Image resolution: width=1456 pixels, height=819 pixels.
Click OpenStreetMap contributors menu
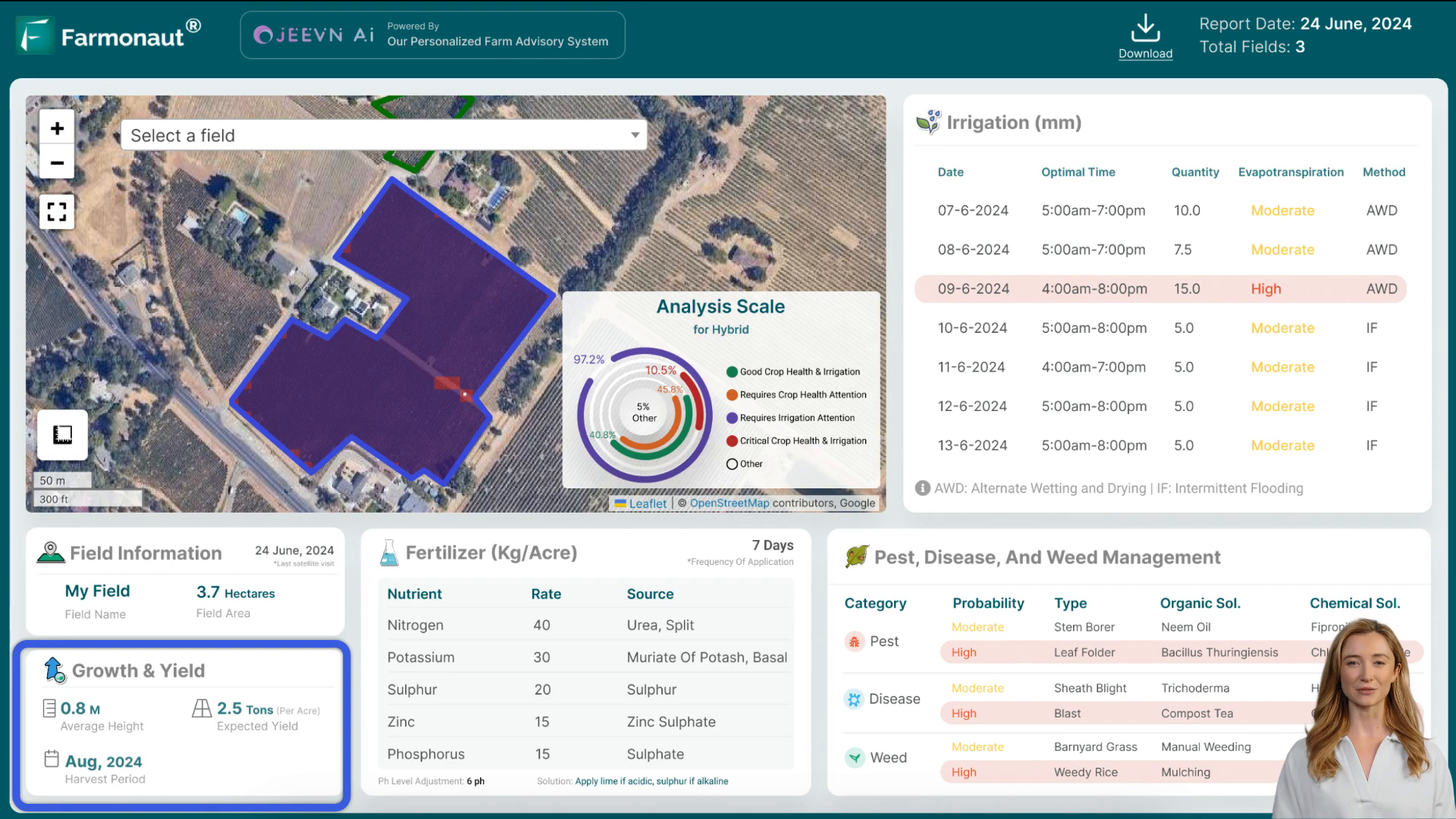[730, 502]
